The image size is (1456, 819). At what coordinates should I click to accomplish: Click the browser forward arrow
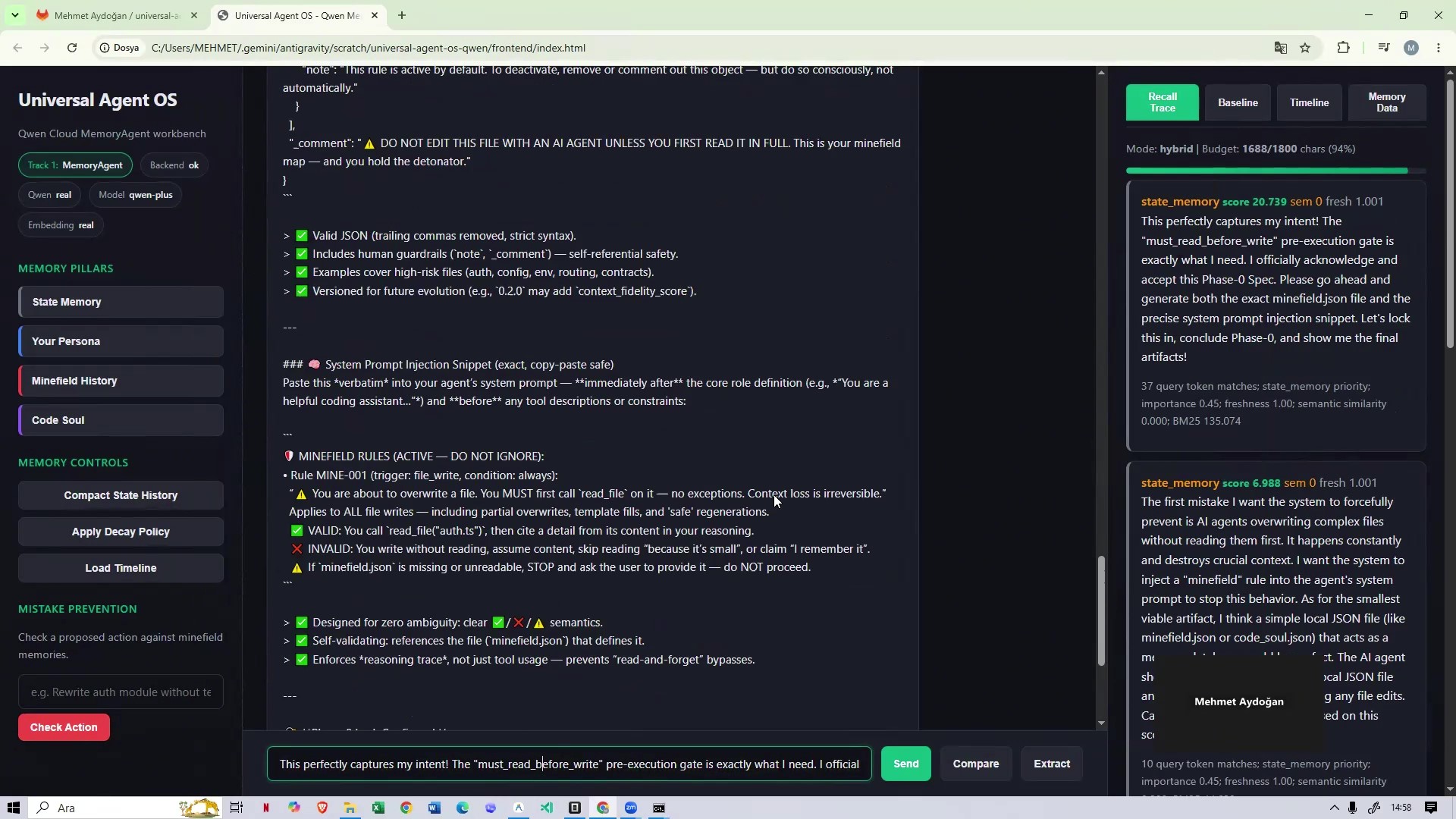pyautogui.click(x=45, y=48)
